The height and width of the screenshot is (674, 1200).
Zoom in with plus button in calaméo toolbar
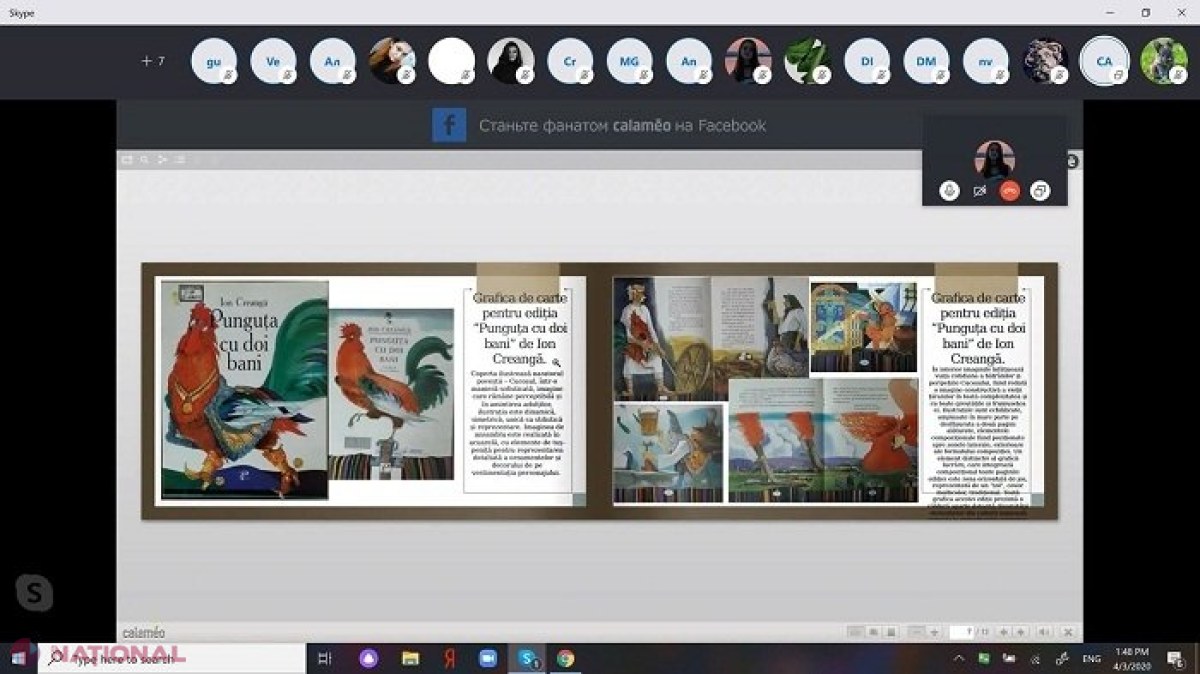934,632
